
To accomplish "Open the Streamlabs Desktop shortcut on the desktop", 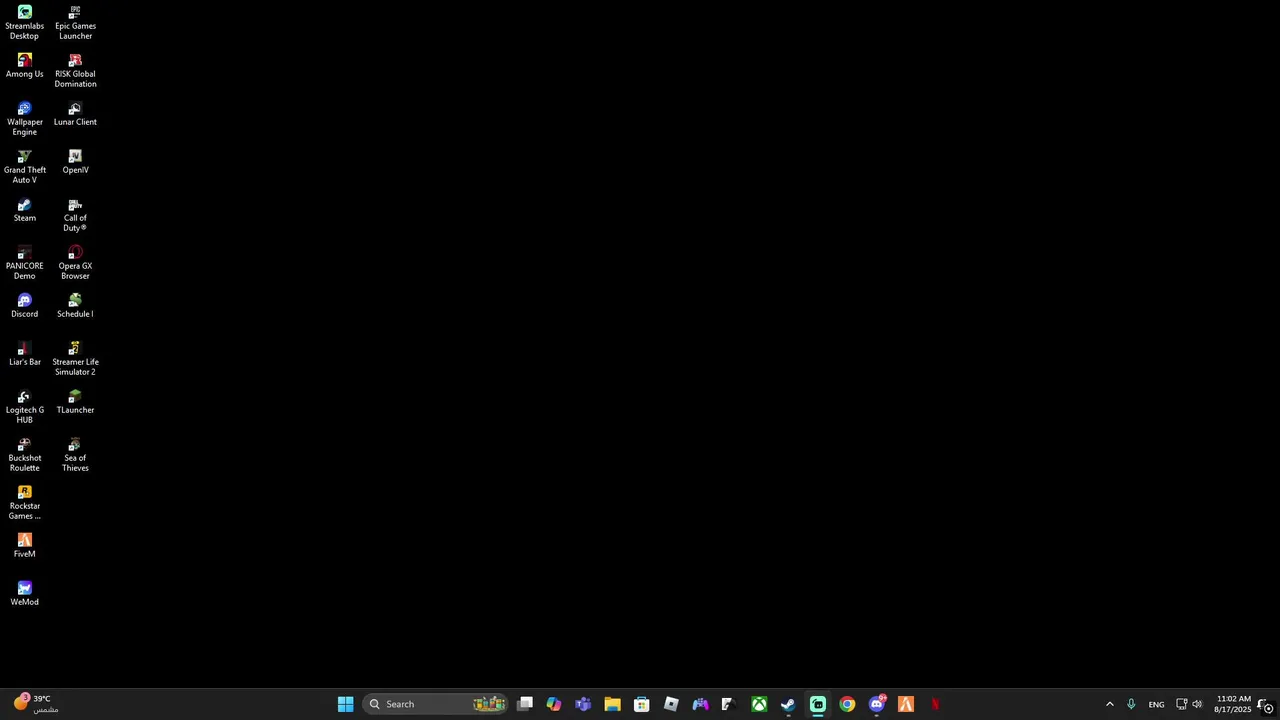I will 24,23.
